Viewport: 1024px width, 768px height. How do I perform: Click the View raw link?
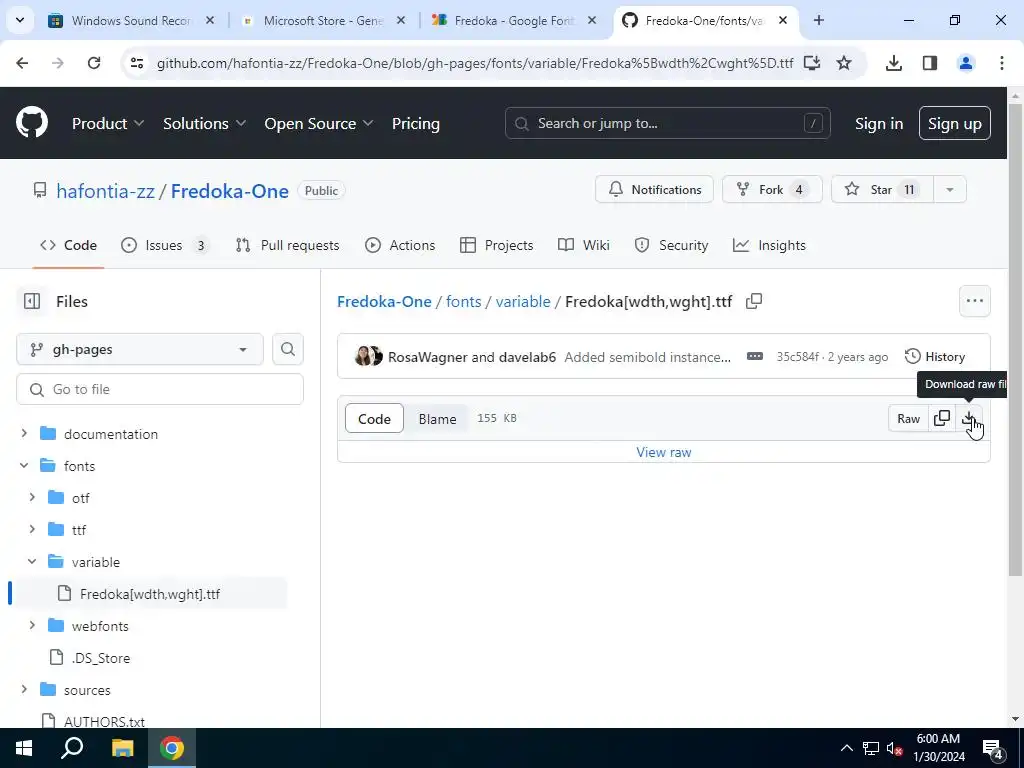point(664,452)
